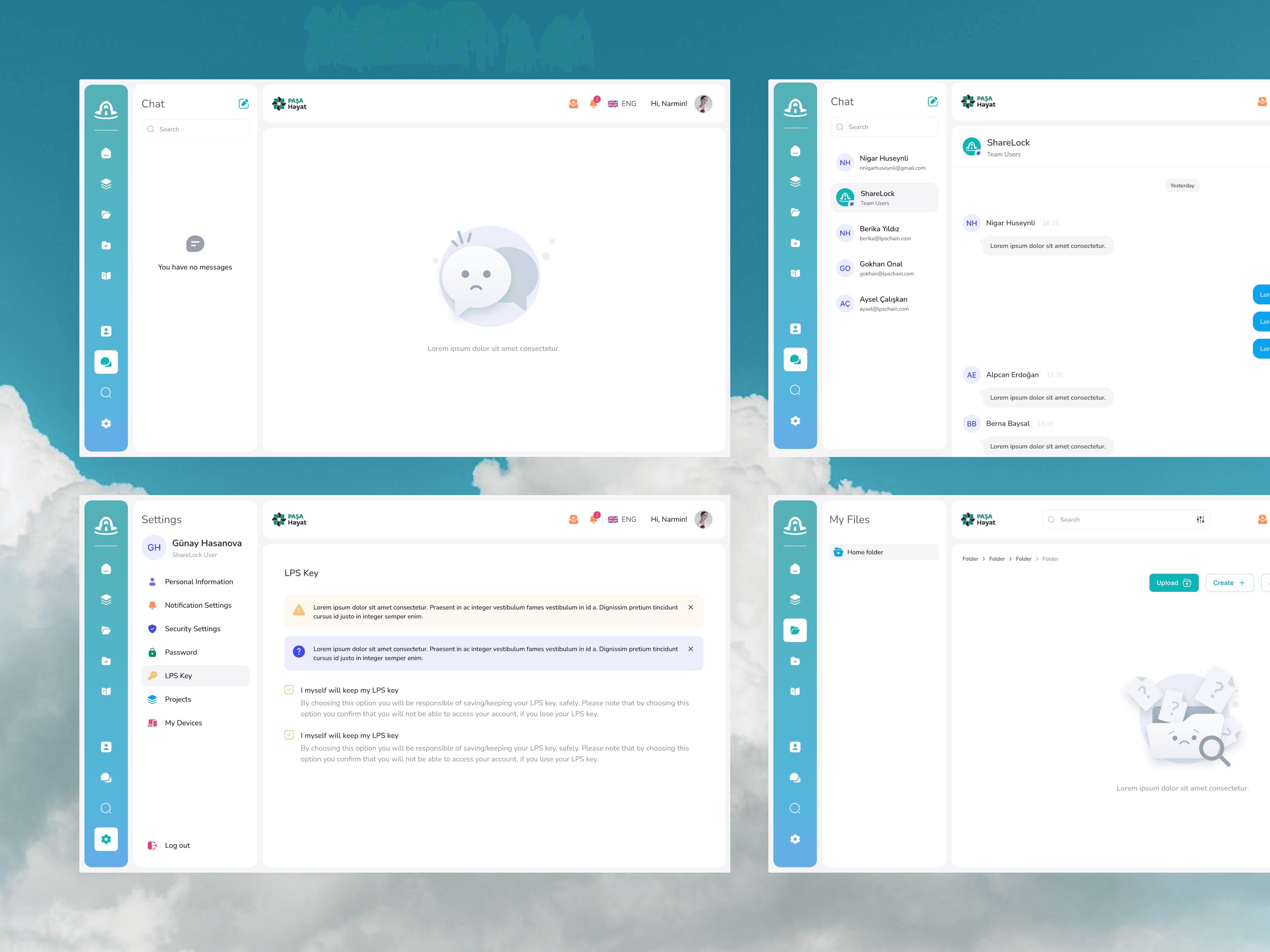This screenshot has height=952, width=1270.
Task: Toggle first 'I myself will keep my LPS key' checkbox
Action: (289, 690)
